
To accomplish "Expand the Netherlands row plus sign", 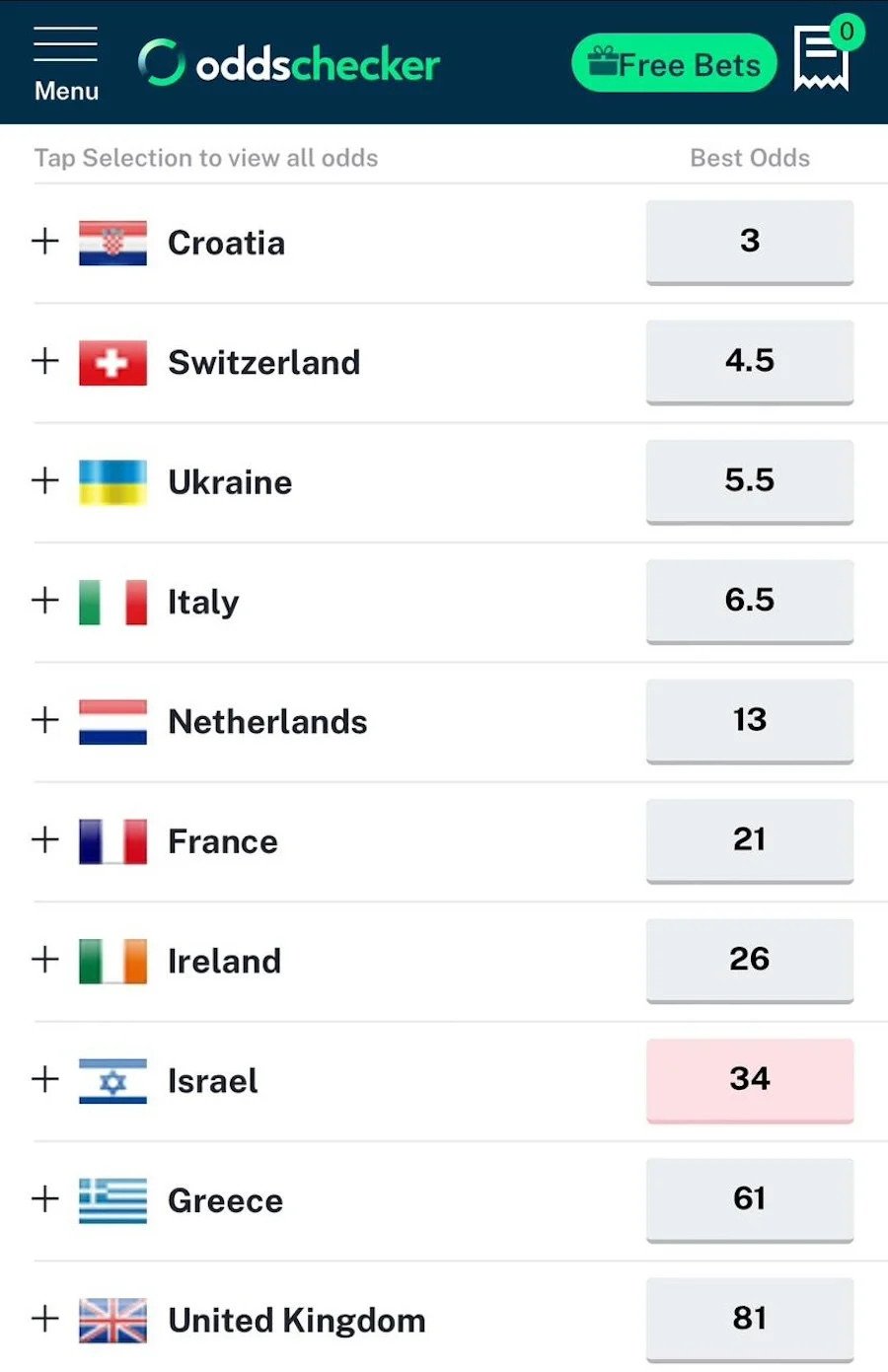I will [45, 720].
